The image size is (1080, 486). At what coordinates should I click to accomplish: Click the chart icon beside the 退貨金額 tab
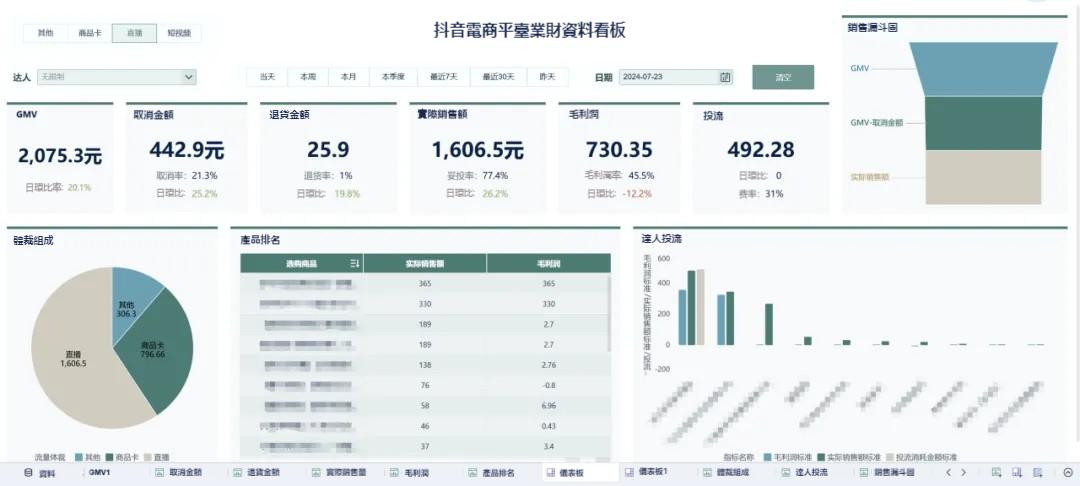pyautogui.click(x=238, y=473)
